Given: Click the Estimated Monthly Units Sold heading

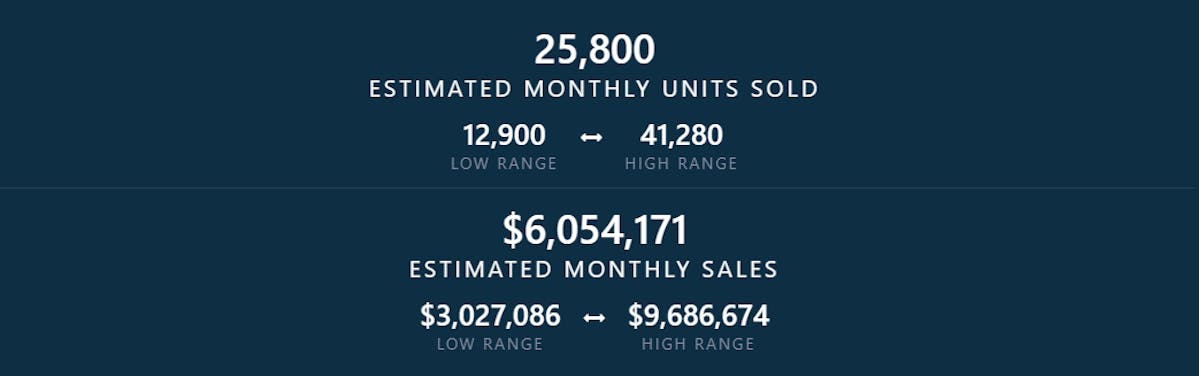Looking at the screenshot, I should pos(593,89).
